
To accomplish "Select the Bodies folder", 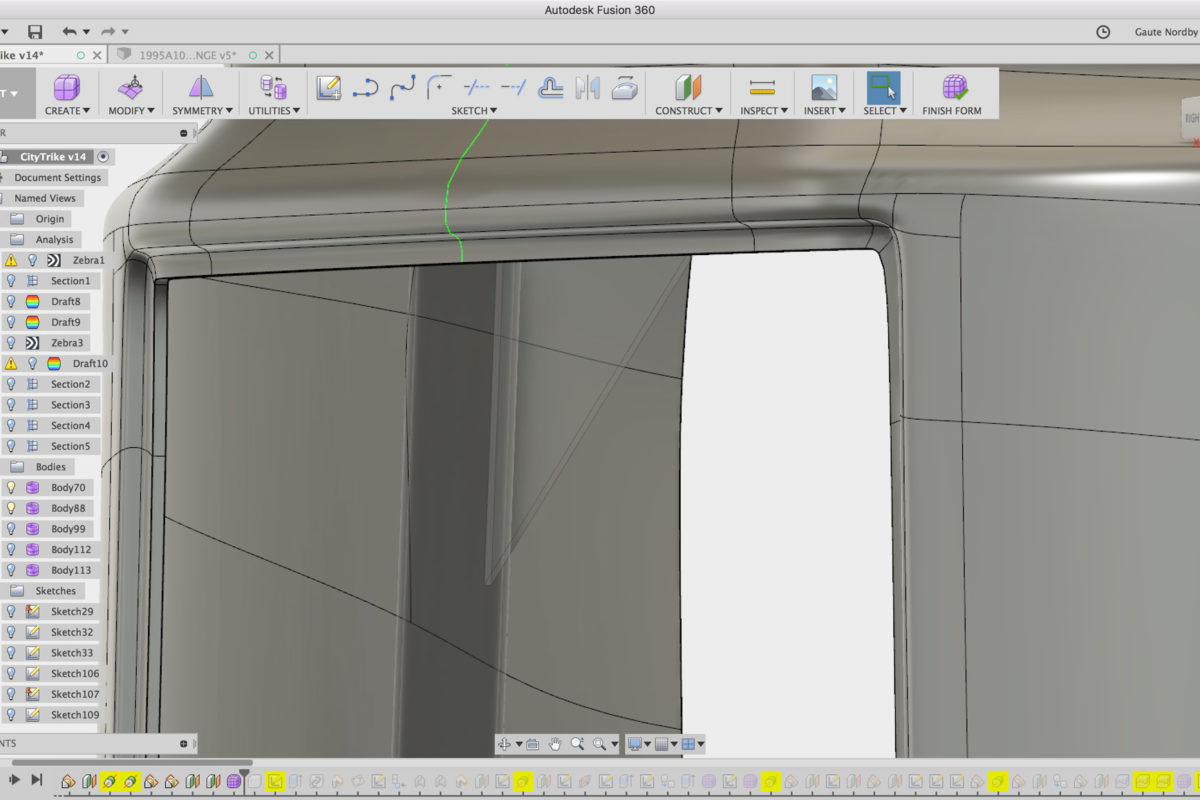I will coord(50,467).
